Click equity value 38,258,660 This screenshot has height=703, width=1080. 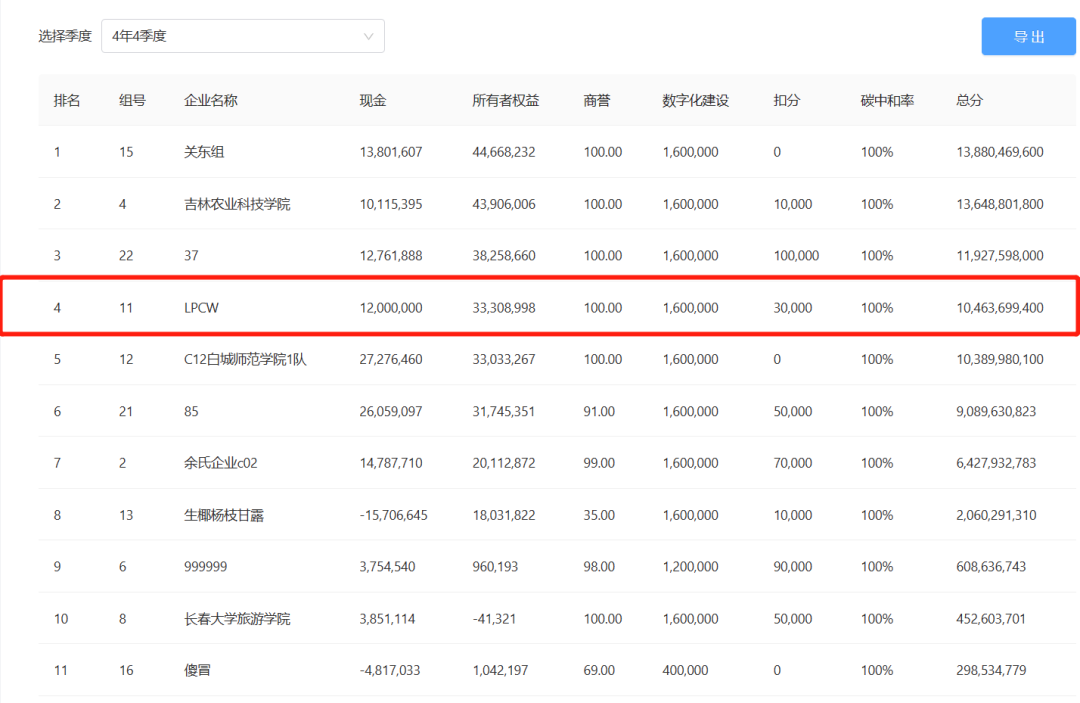click(503, 255)
